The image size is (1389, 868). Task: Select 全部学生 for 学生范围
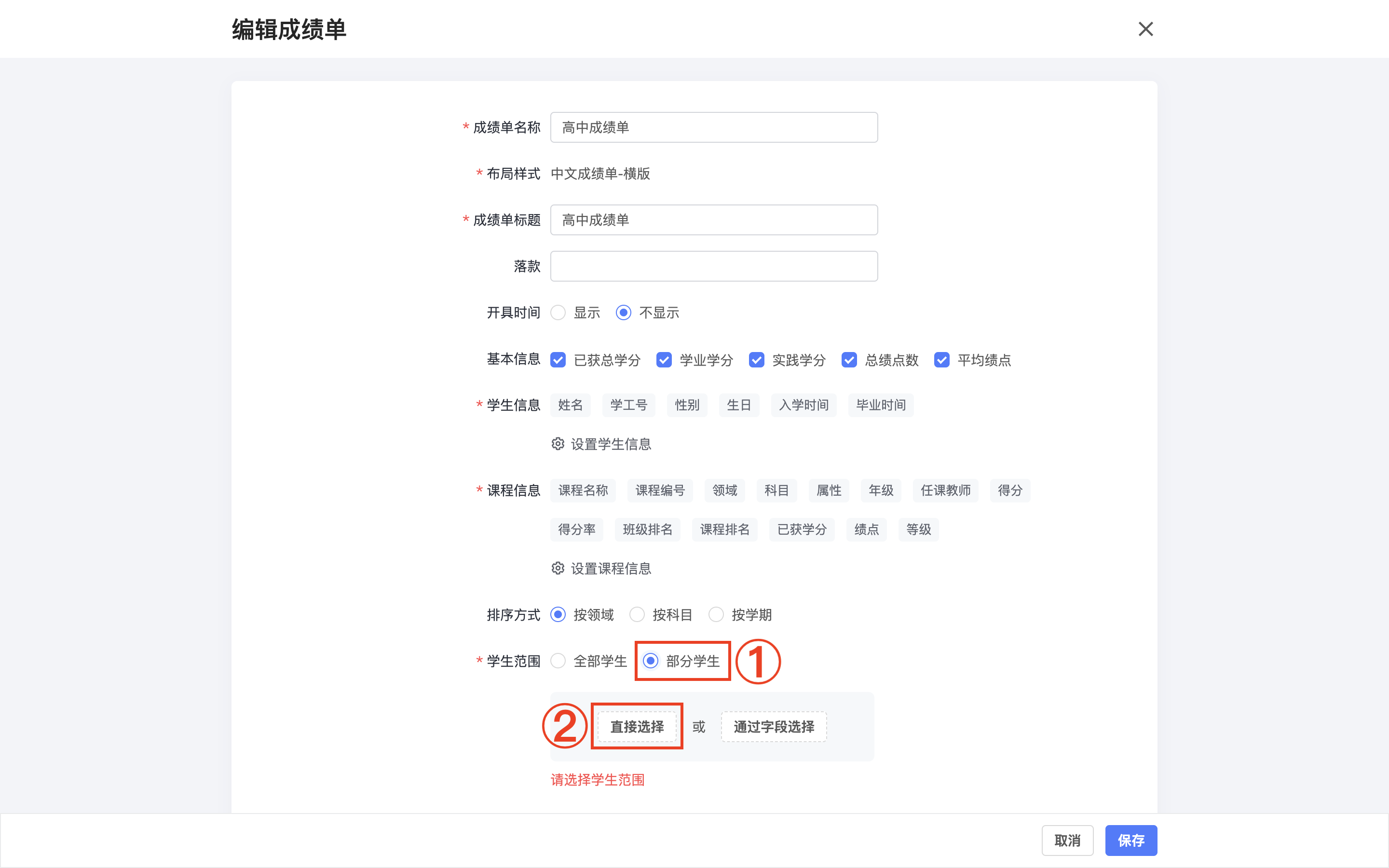click(x=558, y=661)
